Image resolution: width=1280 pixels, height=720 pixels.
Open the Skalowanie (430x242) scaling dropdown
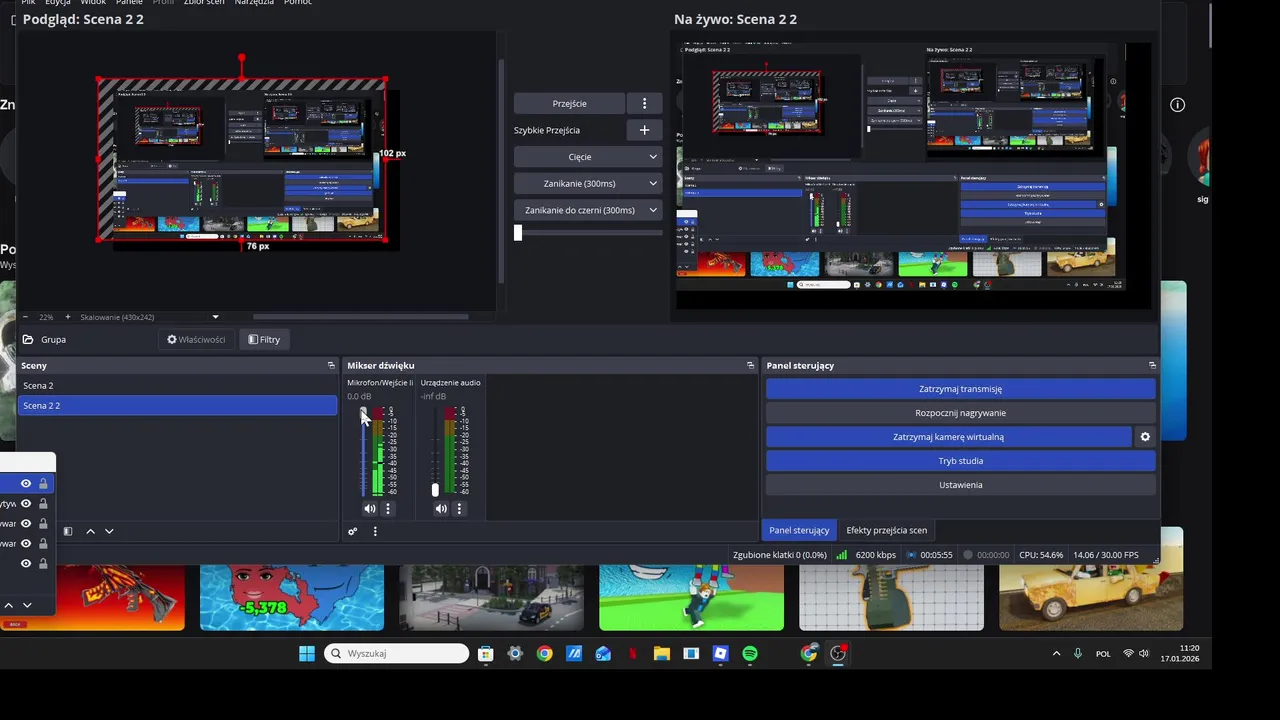point(149,317)
